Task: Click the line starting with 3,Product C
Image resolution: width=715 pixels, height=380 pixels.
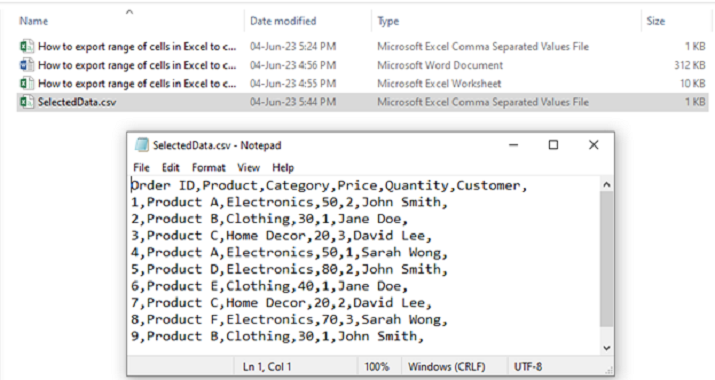Action: click(x=281, y=236)
